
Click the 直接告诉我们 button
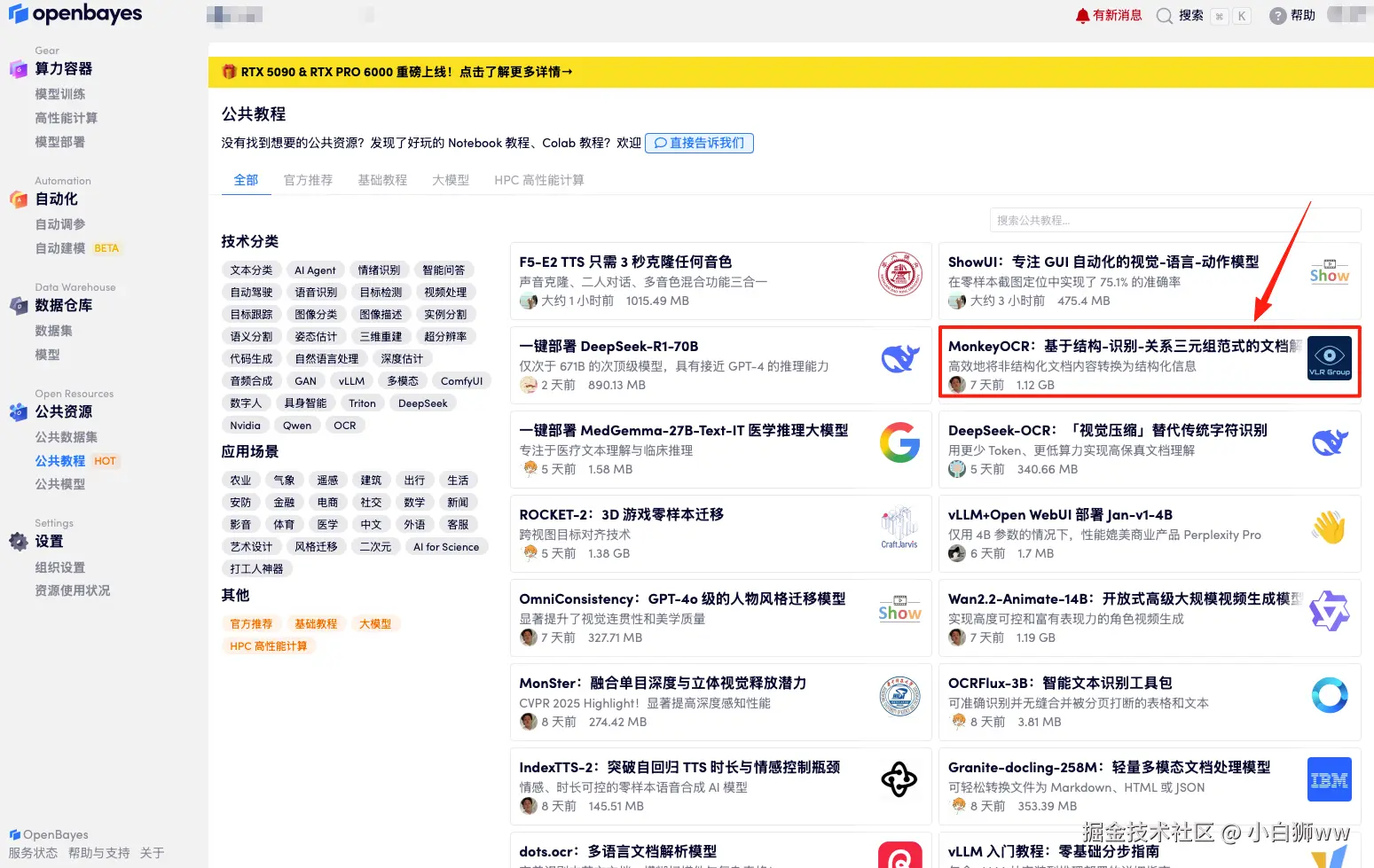pyautogui.click(x=699, y=143)
